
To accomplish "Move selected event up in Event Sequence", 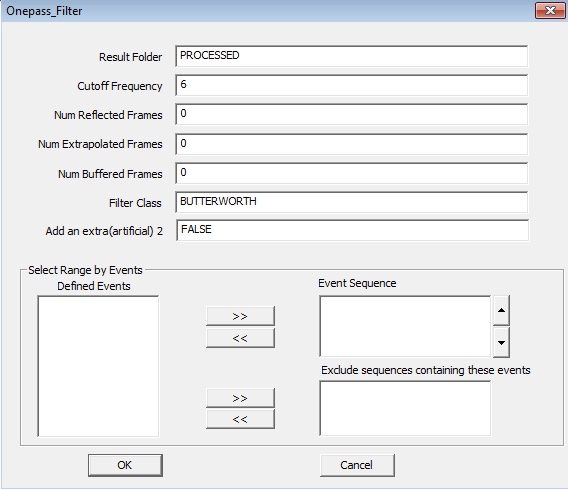I will tap(501, 310).
